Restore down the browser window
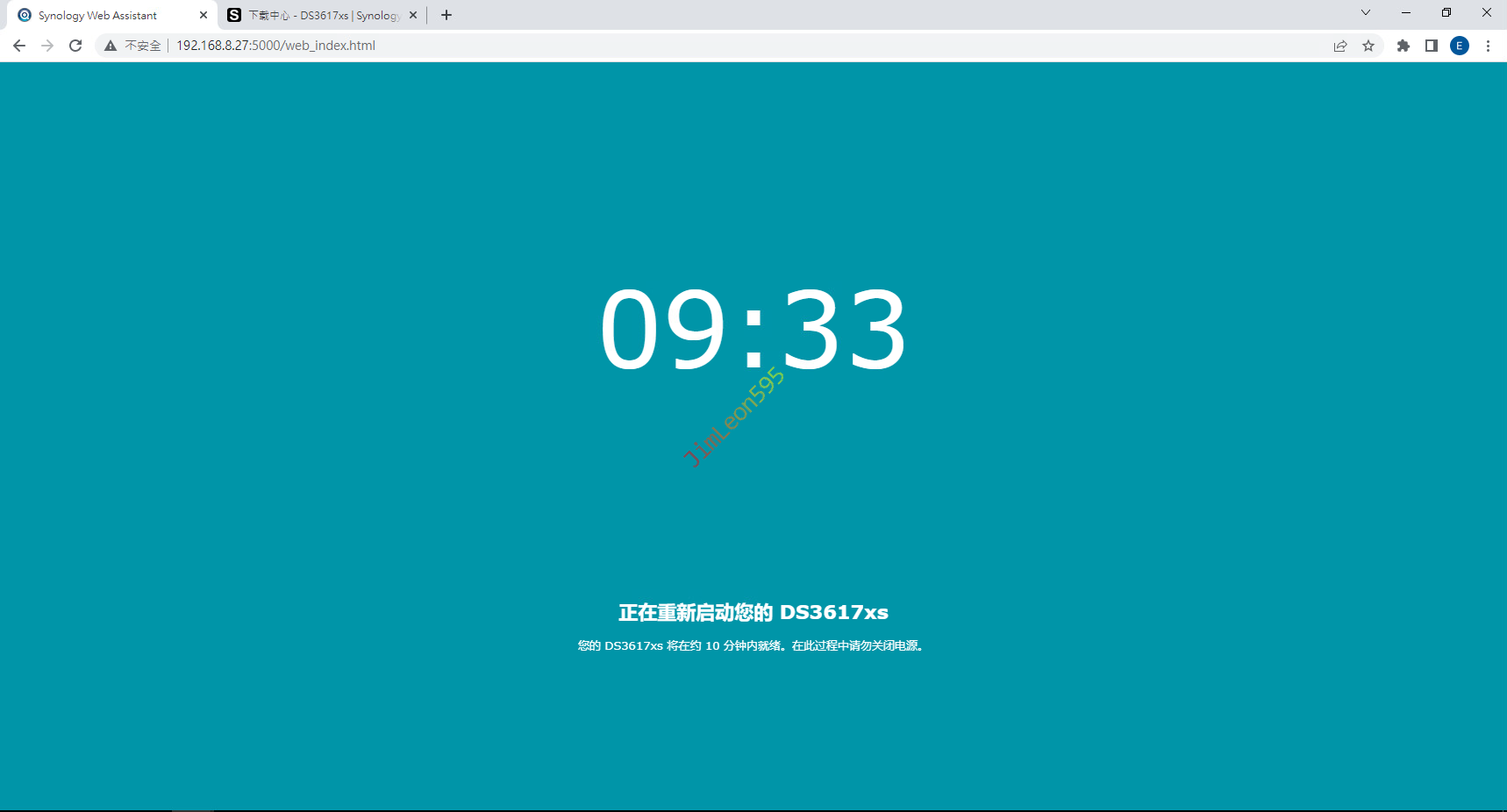1507x812 pixels. [1446, 13]
